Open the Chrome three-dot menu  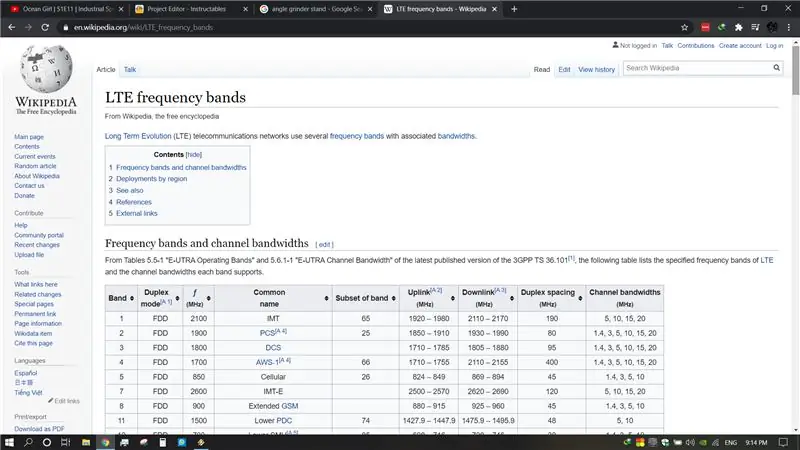click(789, 28)
